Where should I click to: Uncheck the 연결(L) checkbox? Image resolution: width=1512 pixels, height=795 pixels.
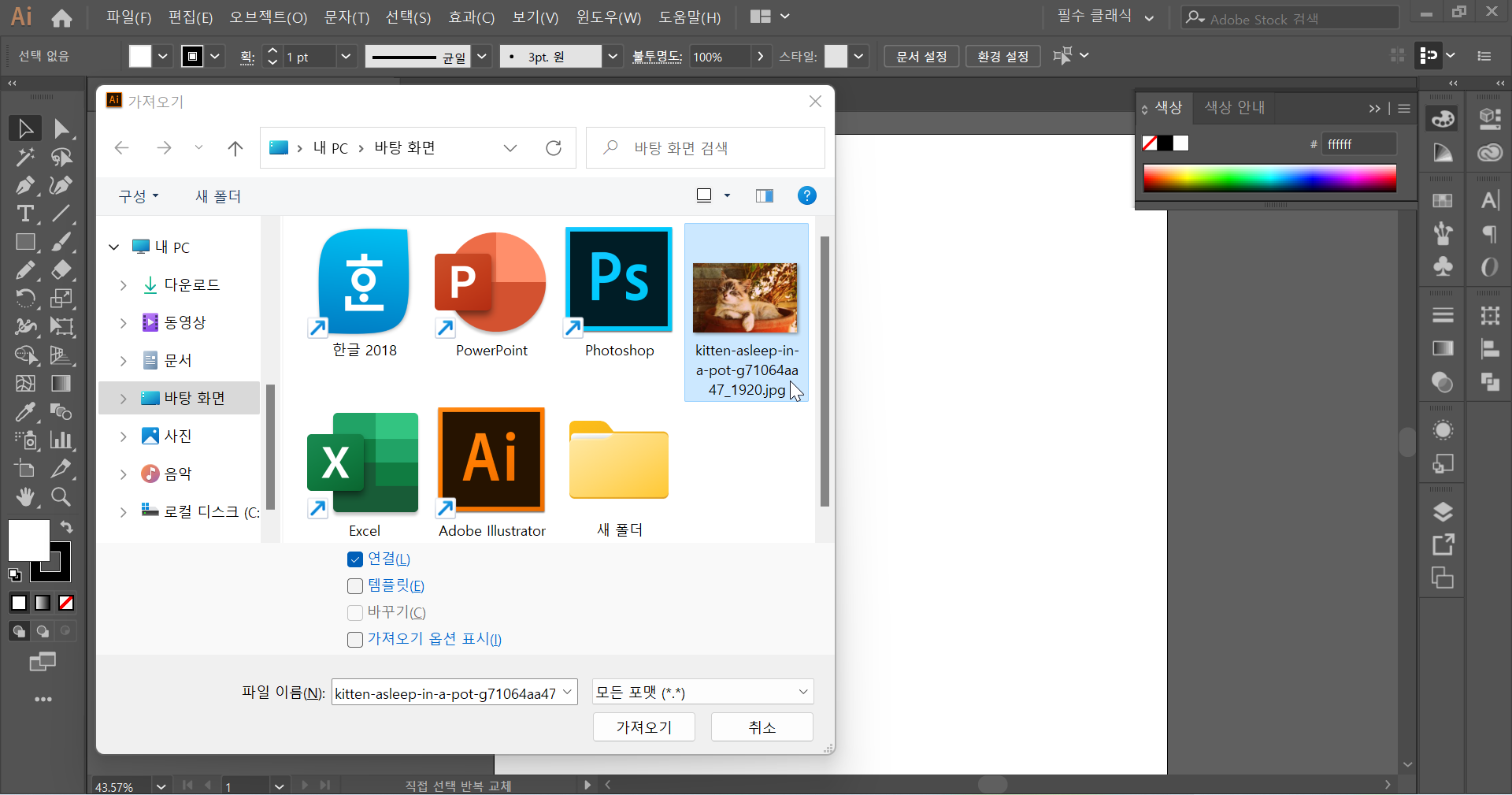tap(355, 559)
